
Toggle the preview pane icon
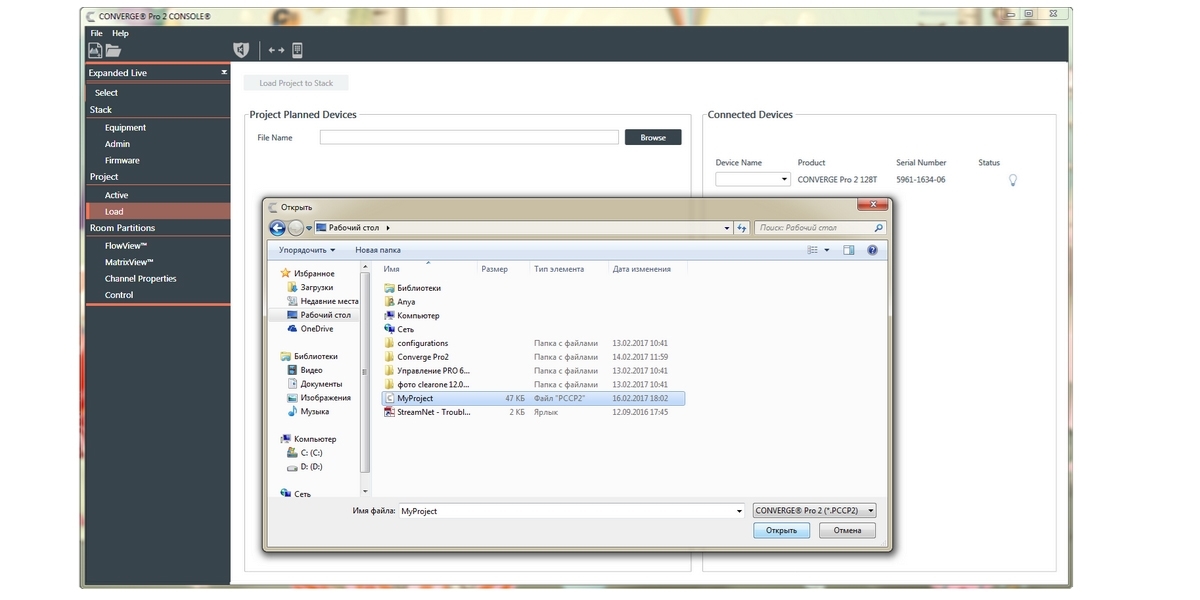coord(849,250)
